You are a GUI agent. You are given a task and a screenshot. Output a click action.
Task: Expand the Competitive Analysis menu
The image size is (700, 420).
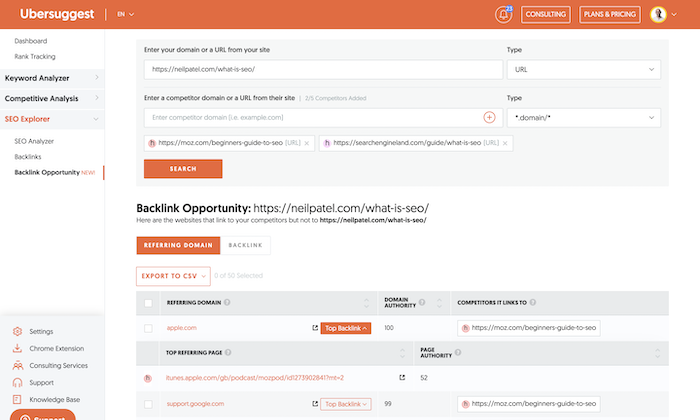52,98
